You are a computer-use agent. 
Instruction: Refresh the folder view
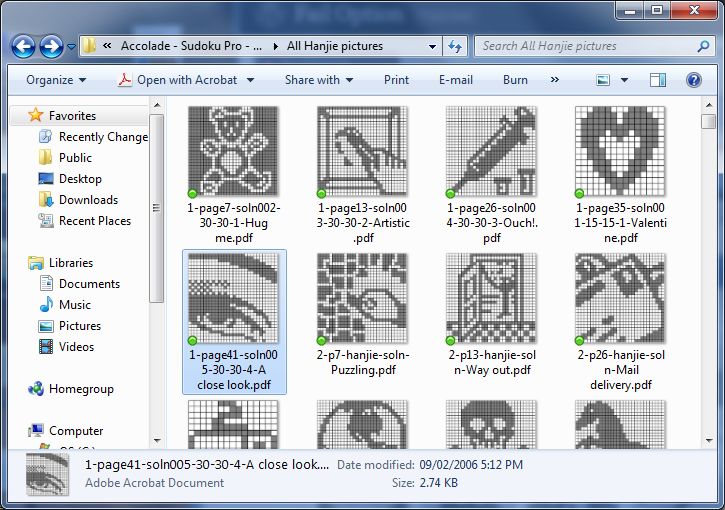(x=455, y=46)
